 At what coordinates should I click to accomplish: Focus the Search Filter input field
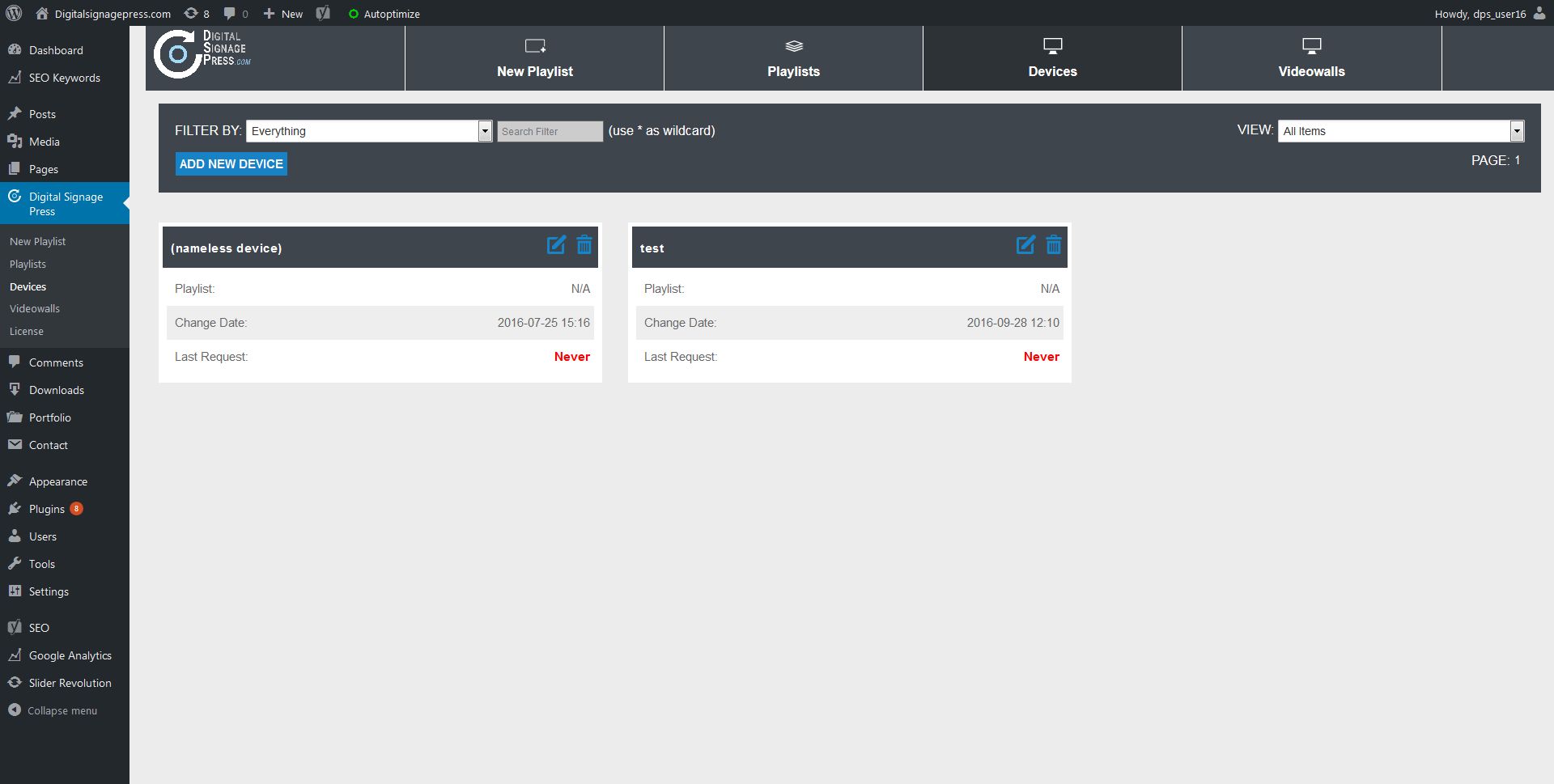pyautogui.click(x=550, y=131)
